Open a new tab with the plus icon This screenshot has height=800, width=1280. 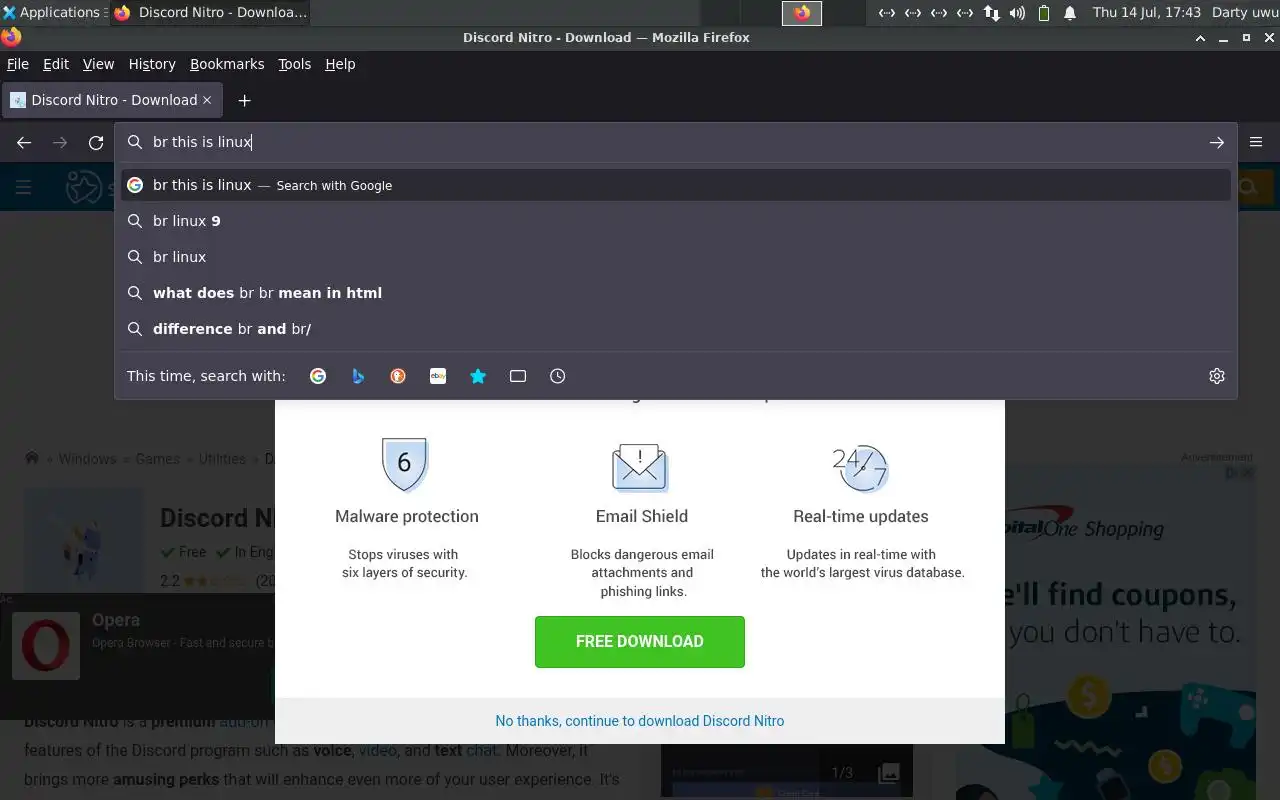(244, 100)
